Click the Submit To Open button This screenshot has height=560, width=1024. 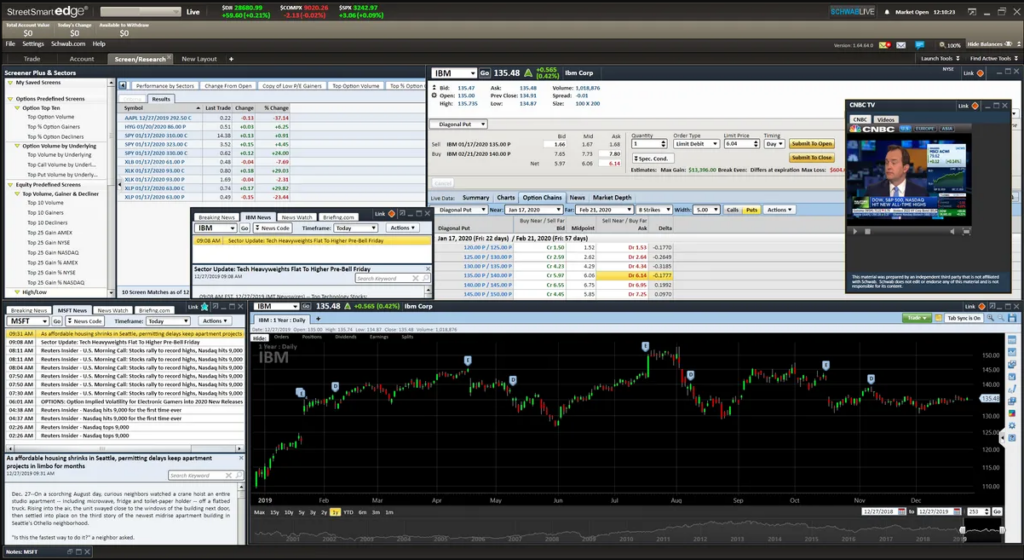pyautogui.click(x=811, y=144)
